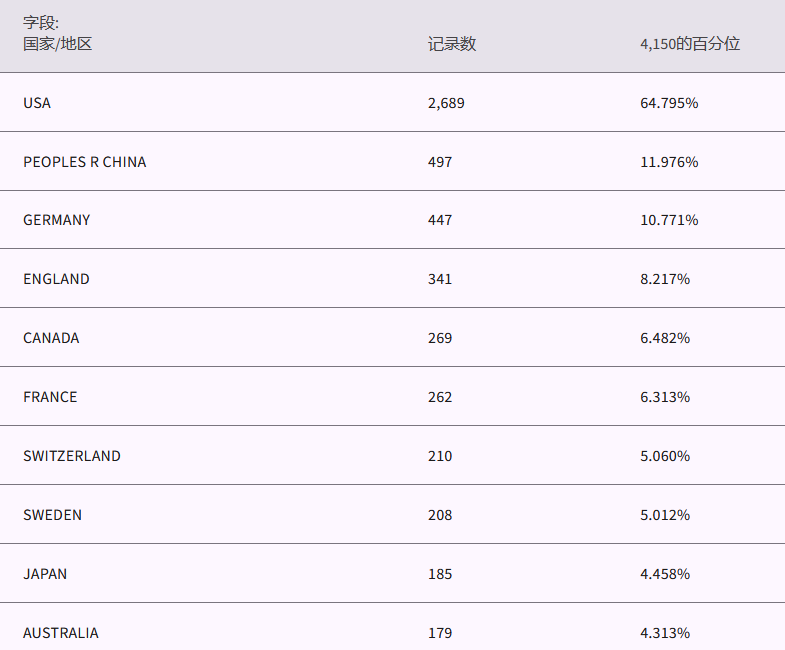
Task: Select the AUSTRALIA country entry
Action: pos(61,633)
